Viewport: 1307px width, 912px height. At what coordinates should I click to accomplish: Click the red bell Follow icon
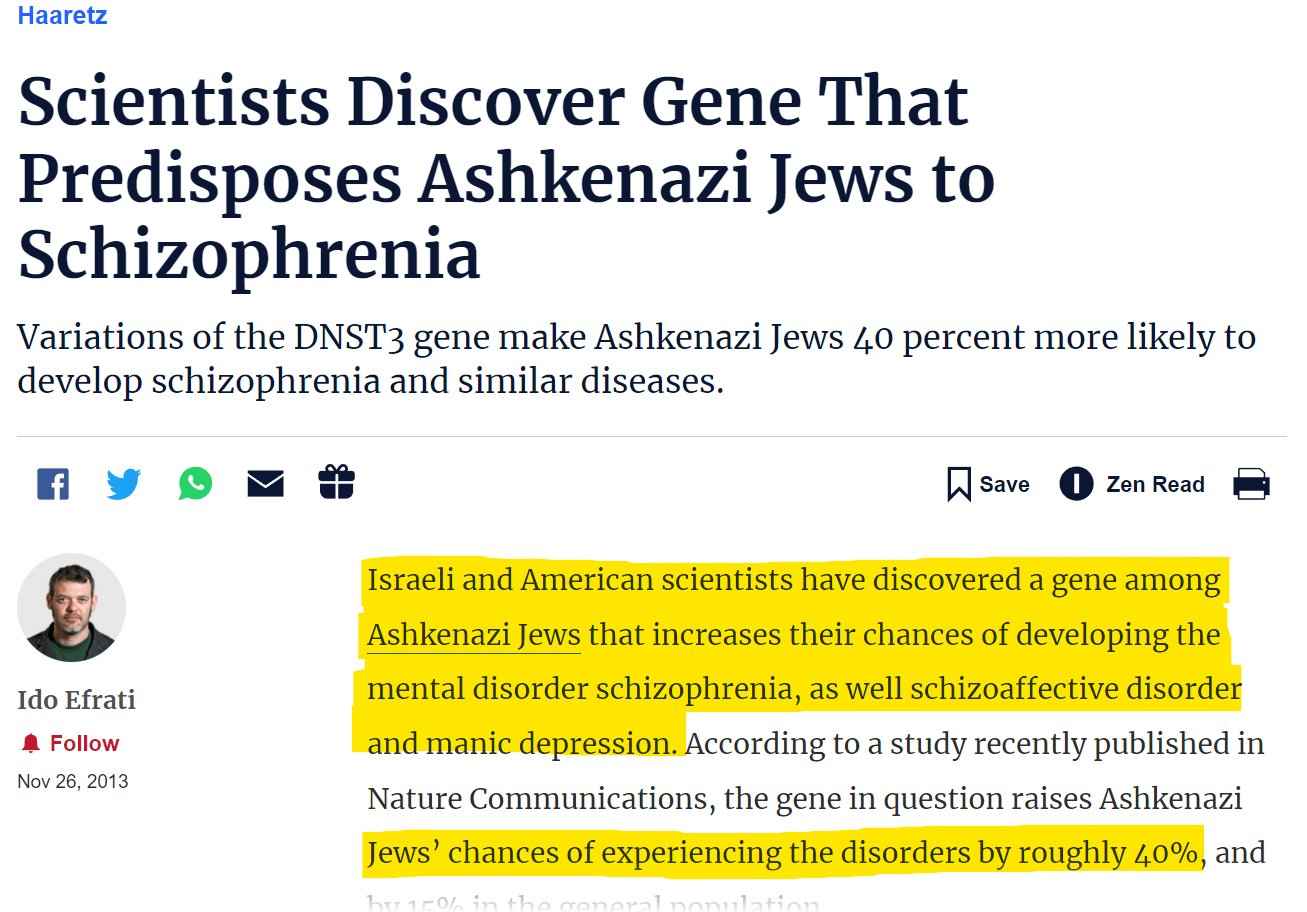click(31, 743)
